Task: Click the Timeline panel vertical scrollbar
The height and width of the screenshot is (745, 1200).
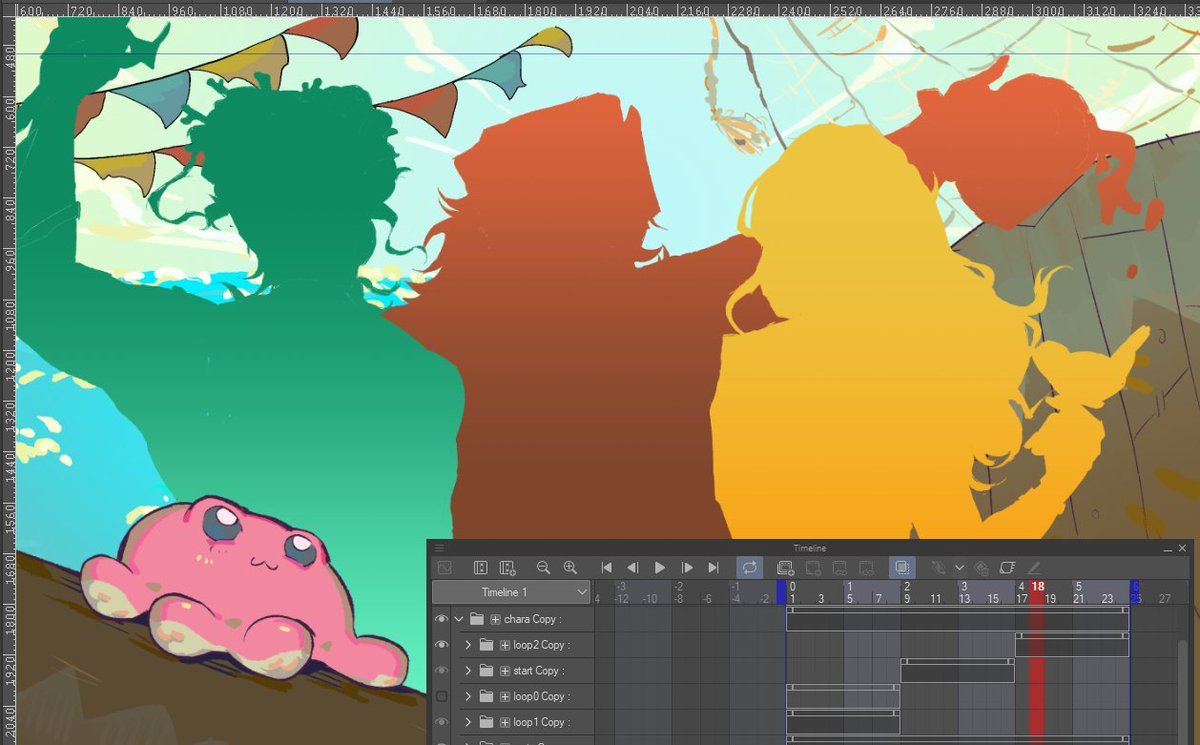Action: point(1184,690)
